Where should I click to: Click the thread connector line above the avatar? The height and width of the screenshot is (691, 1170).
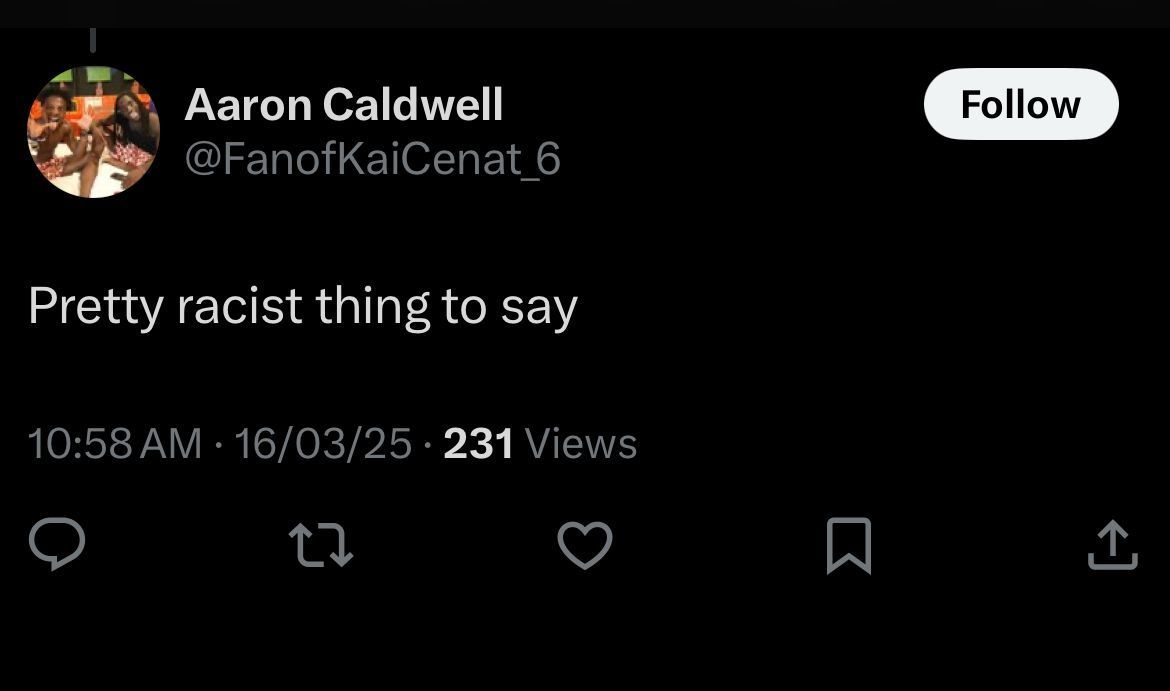pos(92,40)
